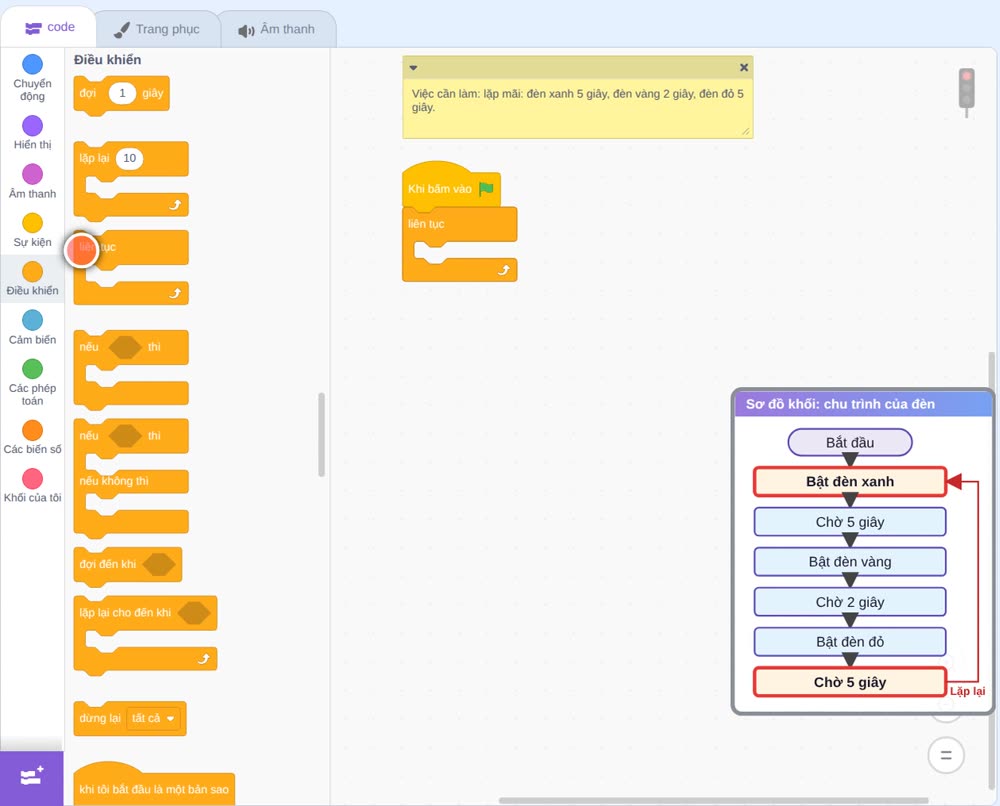
Task: Select the Cảm biến category circle
Action: (x=33, y=320)
